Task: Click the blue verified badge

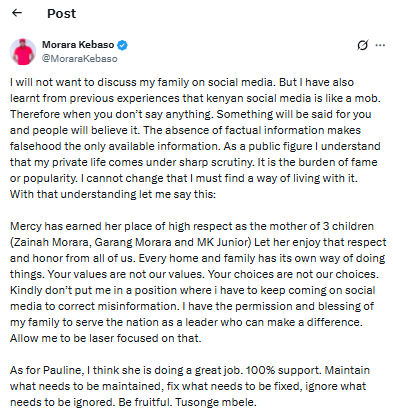Action: point(123,45)
